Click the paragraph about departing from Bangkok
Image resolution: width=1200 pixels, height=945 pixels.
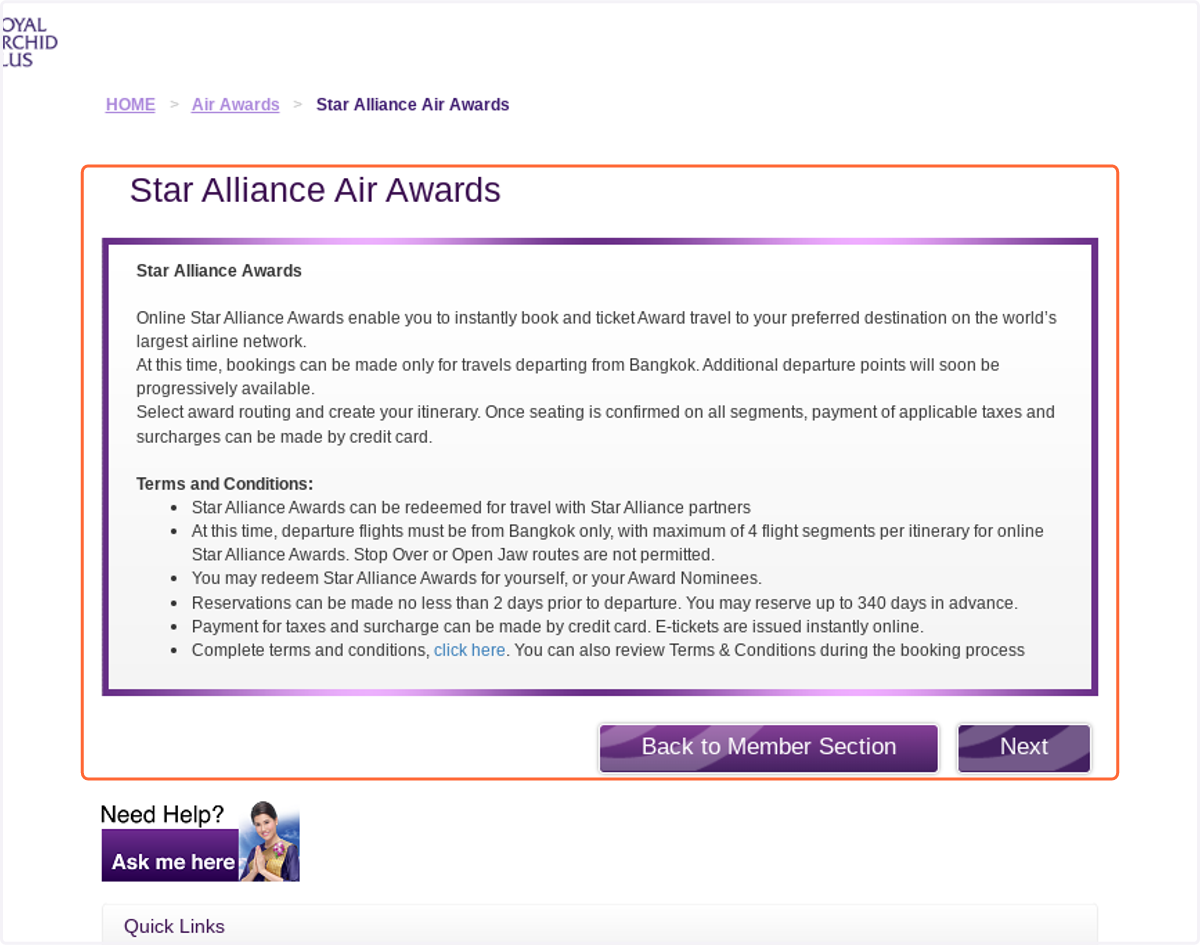pyautogui.click(x=568, y=376)
